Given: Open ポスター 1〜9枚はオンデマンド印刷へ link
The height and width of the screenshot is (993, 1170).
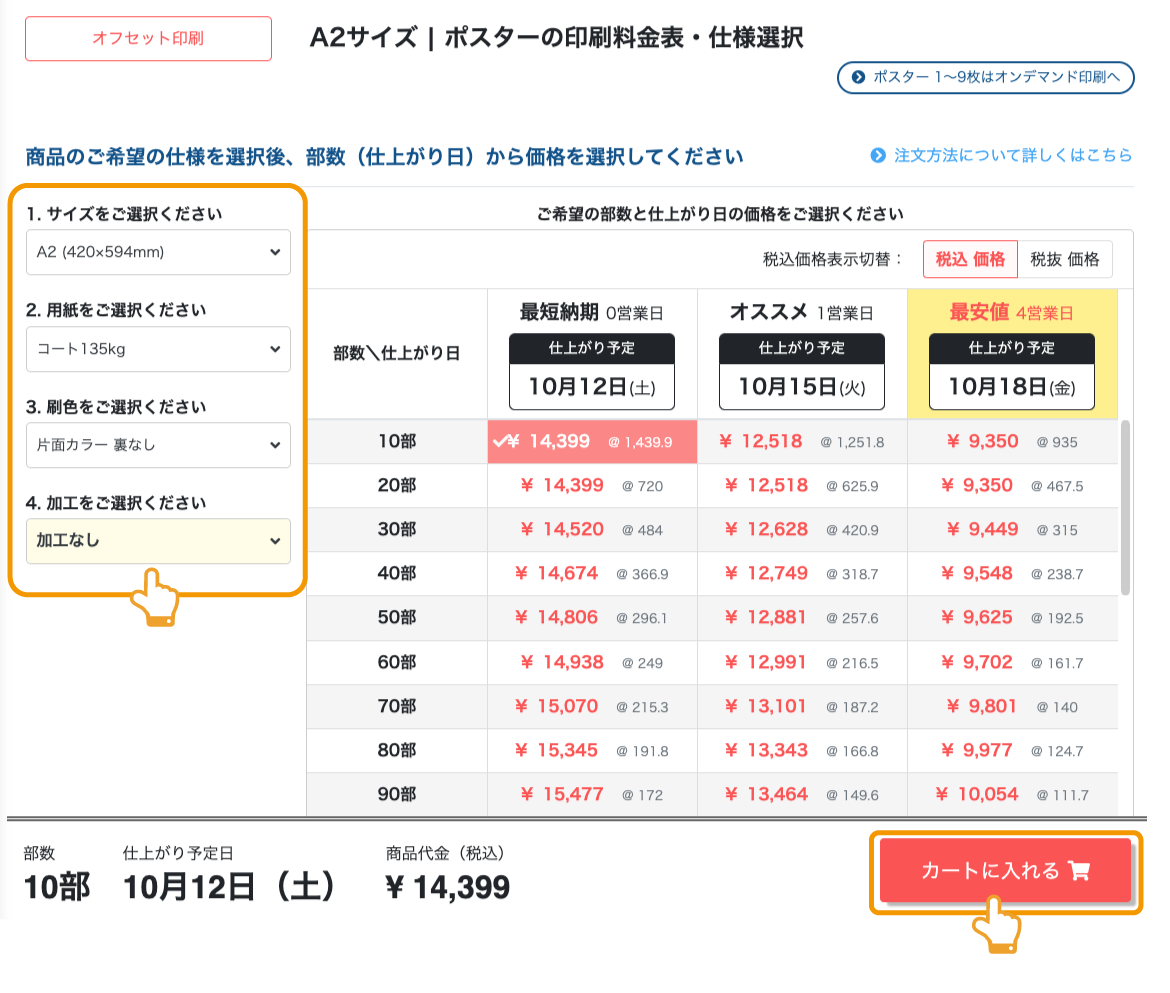Looking at the screenshot, I should click(985, 78).
